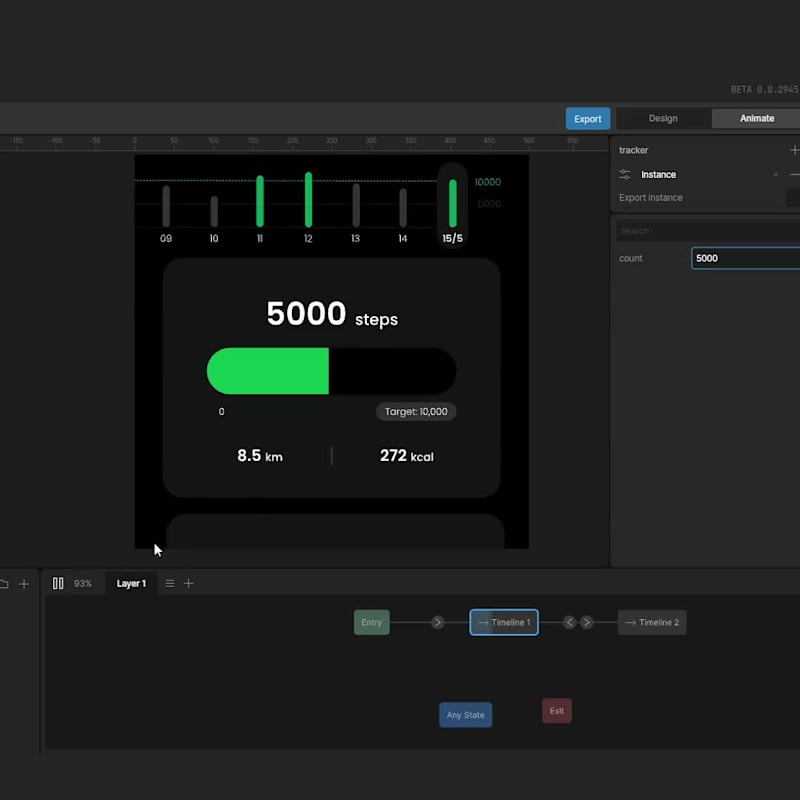Click the plus icon beside tracker
The image size is (800, 800).
794,150
